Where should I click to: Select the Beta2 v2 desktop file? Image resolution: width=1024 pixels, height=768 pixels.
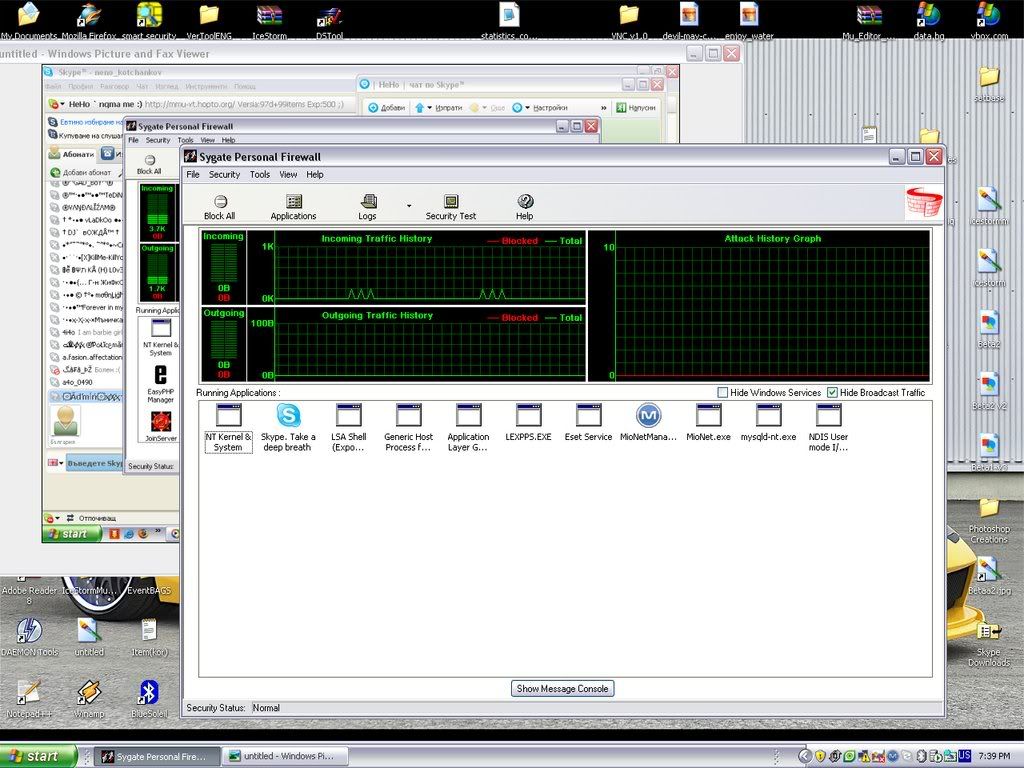[989, 391]
